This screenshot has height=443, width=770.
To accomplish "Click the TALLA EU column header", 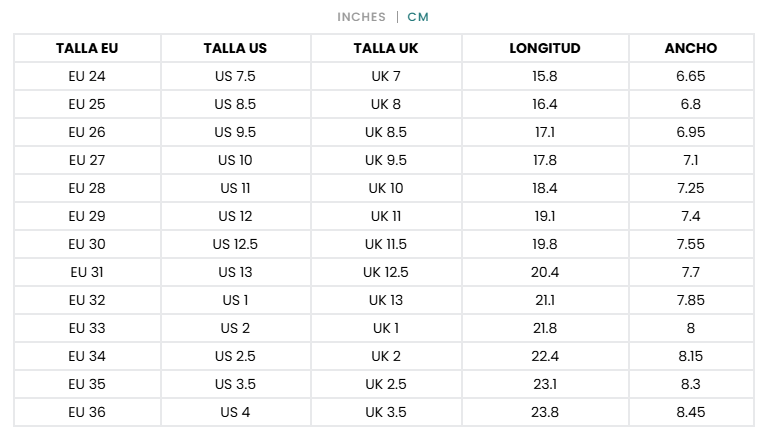I will point(87,48).
